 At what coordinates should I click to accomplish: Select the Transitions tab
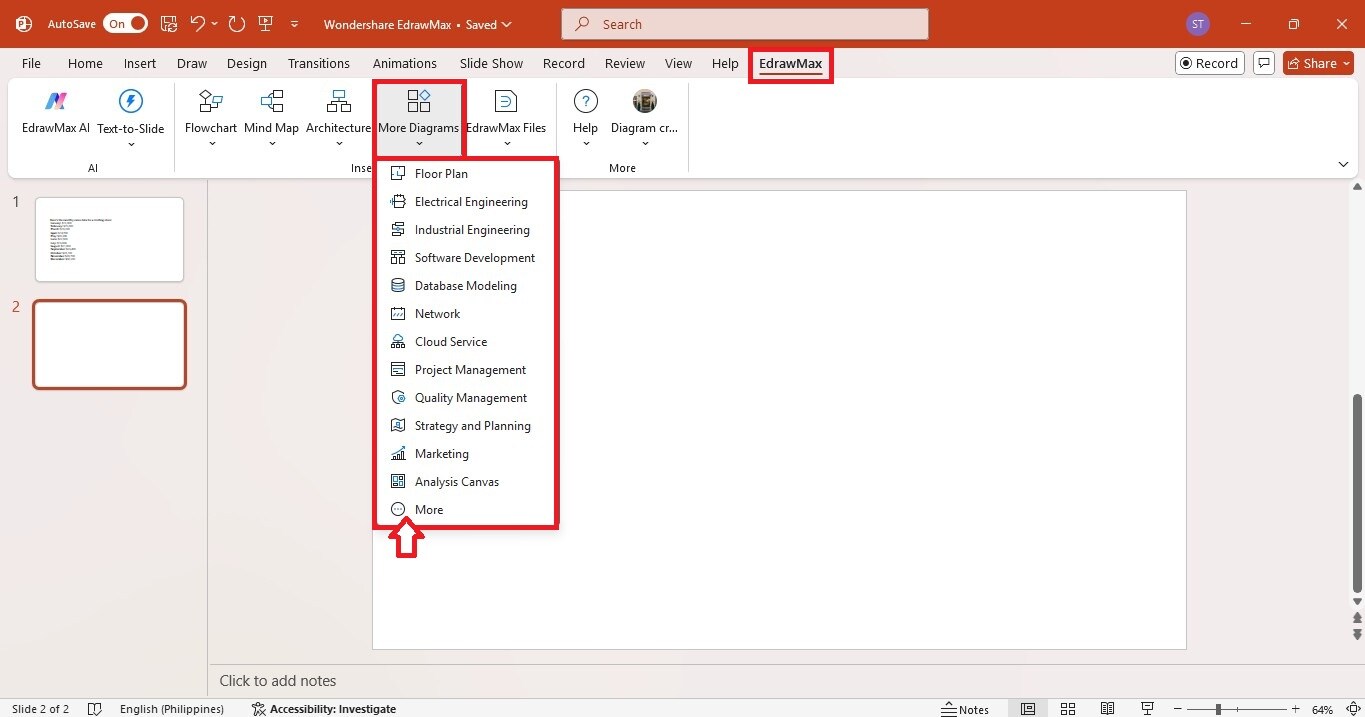[x=319, y=63]
